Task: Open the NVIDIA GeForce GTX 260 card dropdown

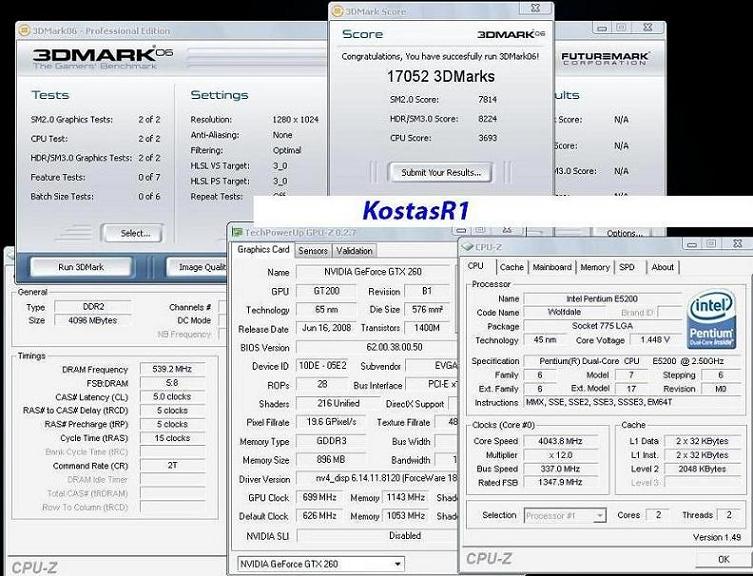Action: click(321, 564)
